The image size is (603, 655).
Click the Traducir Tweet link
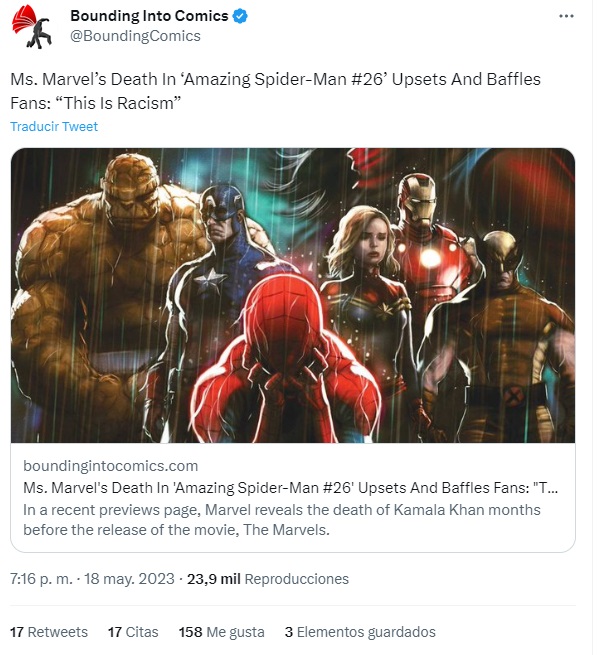(54, 127)
